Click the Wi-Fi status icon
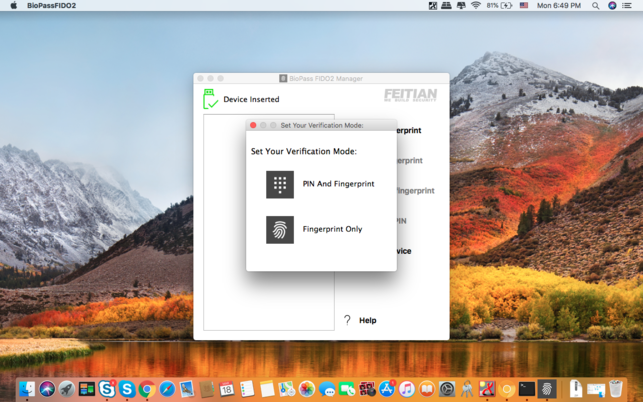The image size is (643, 402). 476,5
